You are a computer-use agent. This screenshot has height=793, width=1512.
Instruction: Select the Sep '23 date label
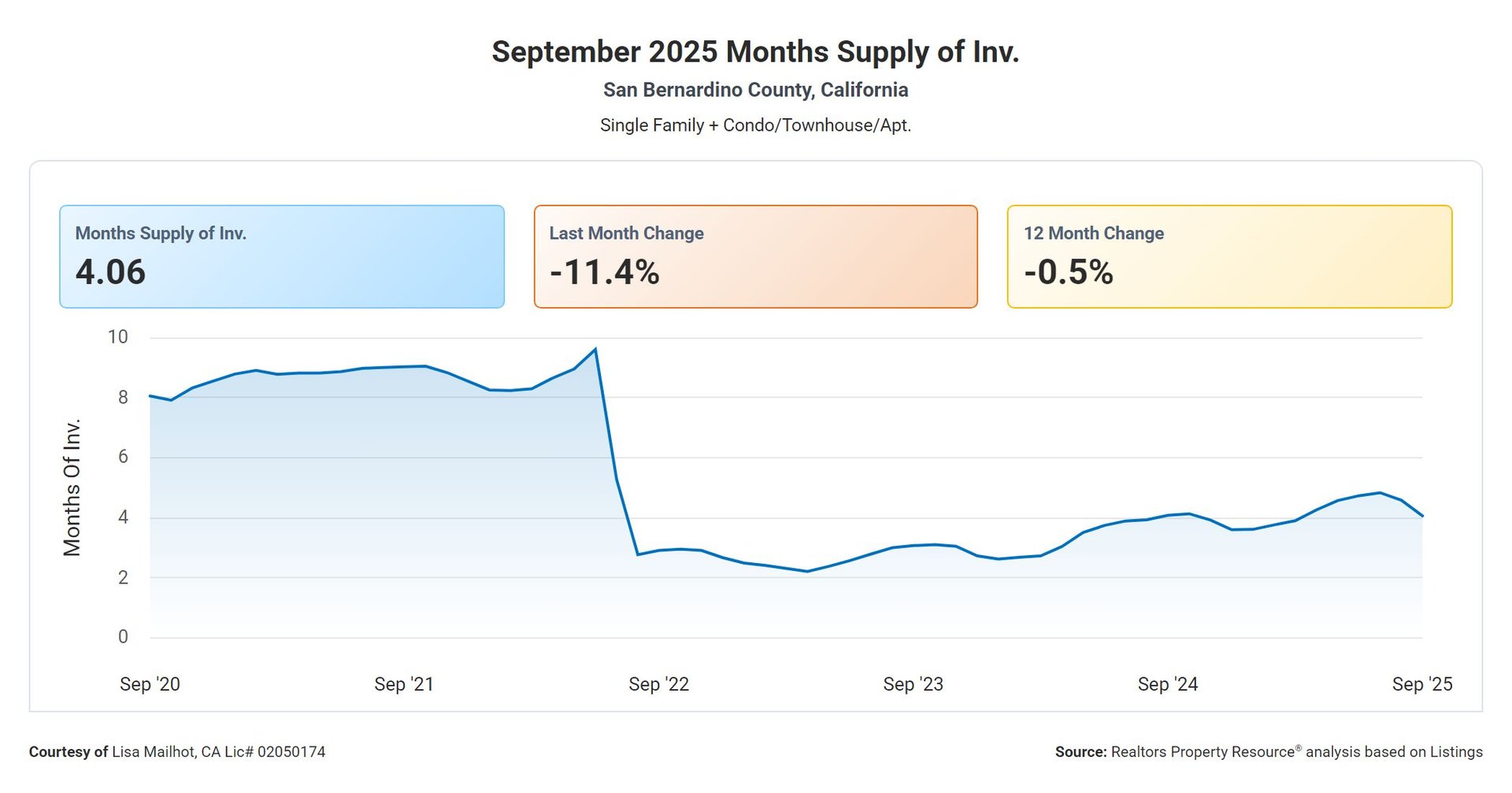point(913,684)
